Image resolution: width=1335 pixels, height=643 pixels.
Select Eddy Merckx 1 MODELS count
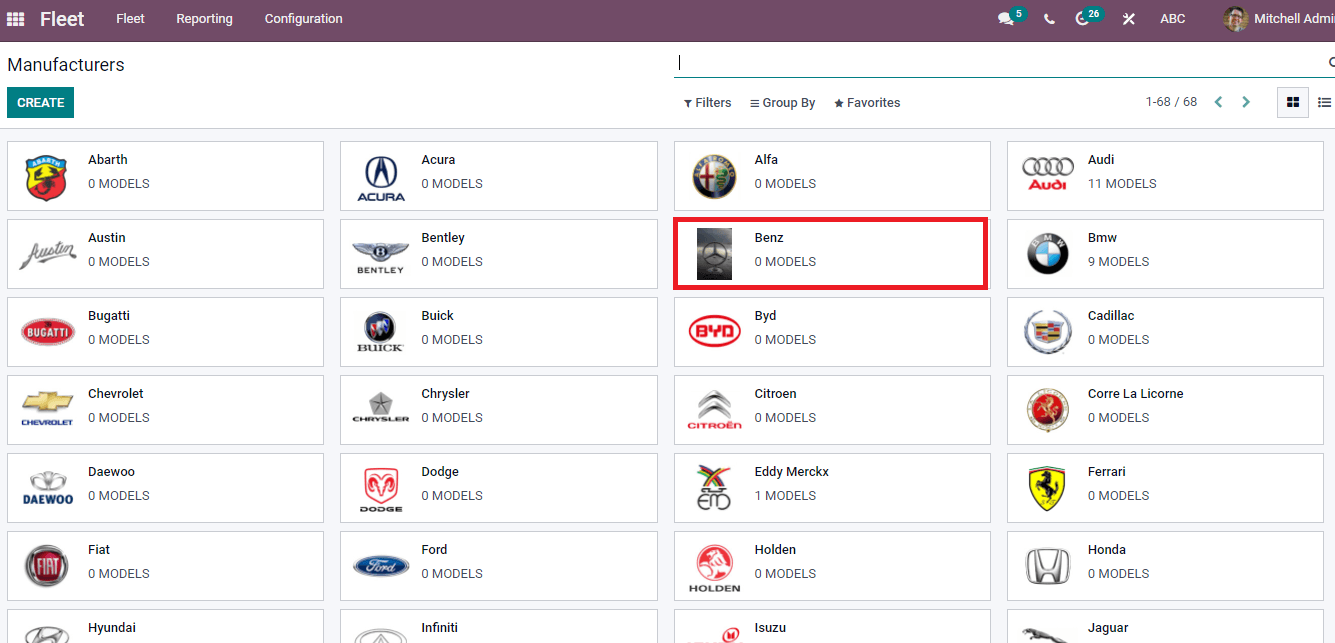785,496
